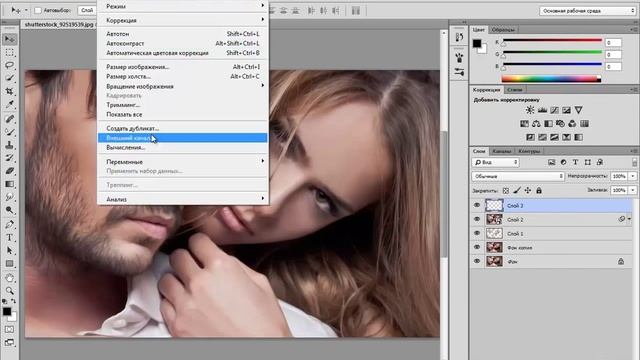Add a Vibrance adjustment layer

(578, 110)
